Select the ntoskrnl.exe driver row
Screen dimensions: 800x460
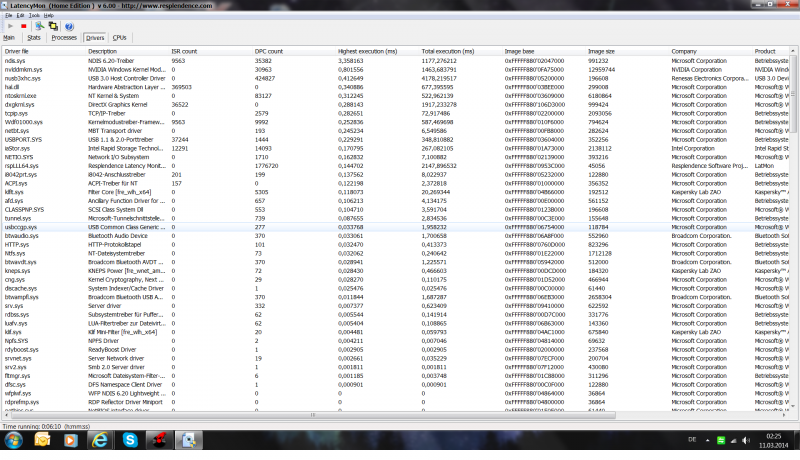[x=395, y=96]
